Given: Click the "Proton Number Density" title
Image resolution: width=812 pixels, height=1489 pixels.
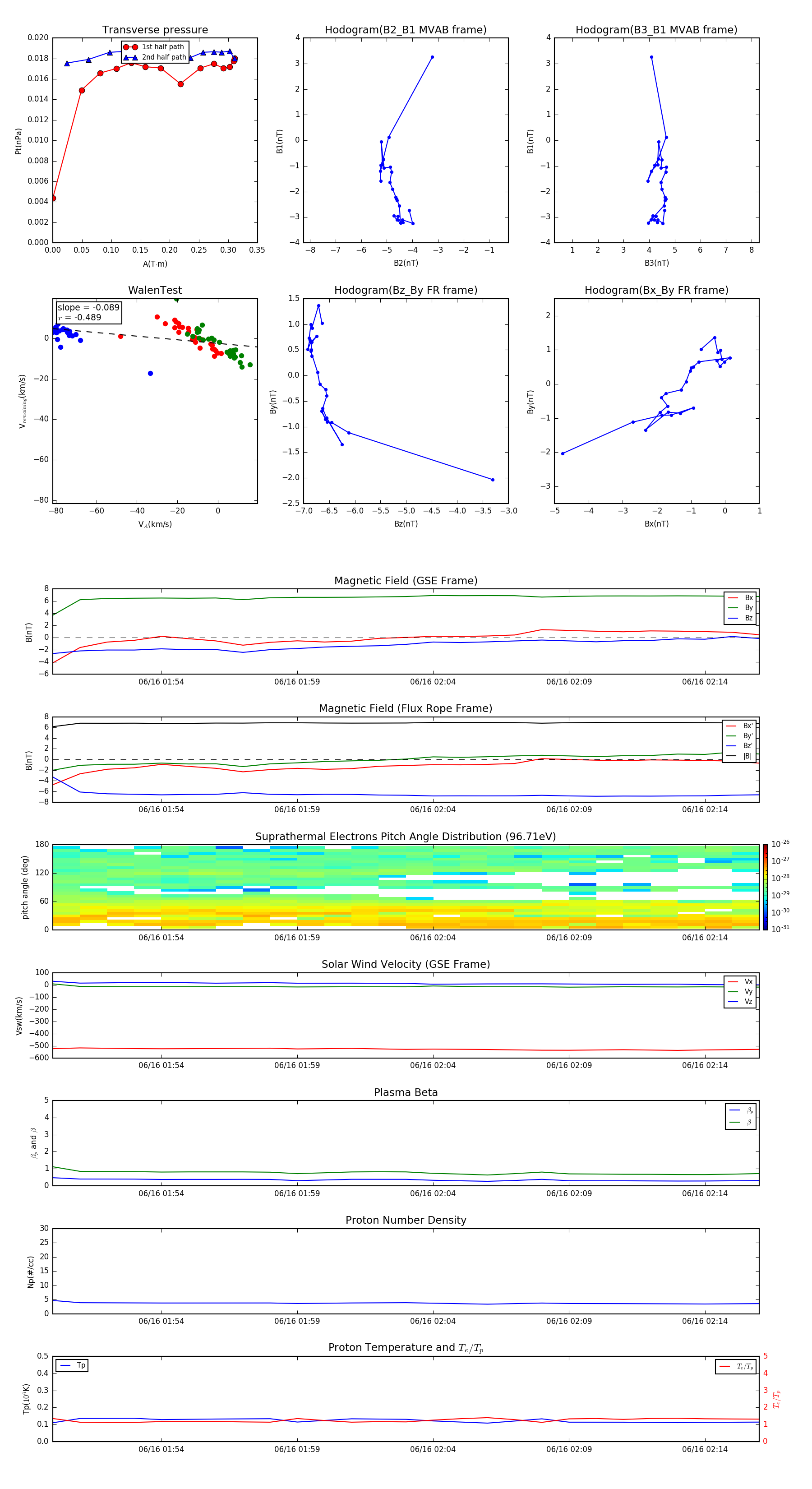Looking at the screenshot, I should [x=406, y=1220].
